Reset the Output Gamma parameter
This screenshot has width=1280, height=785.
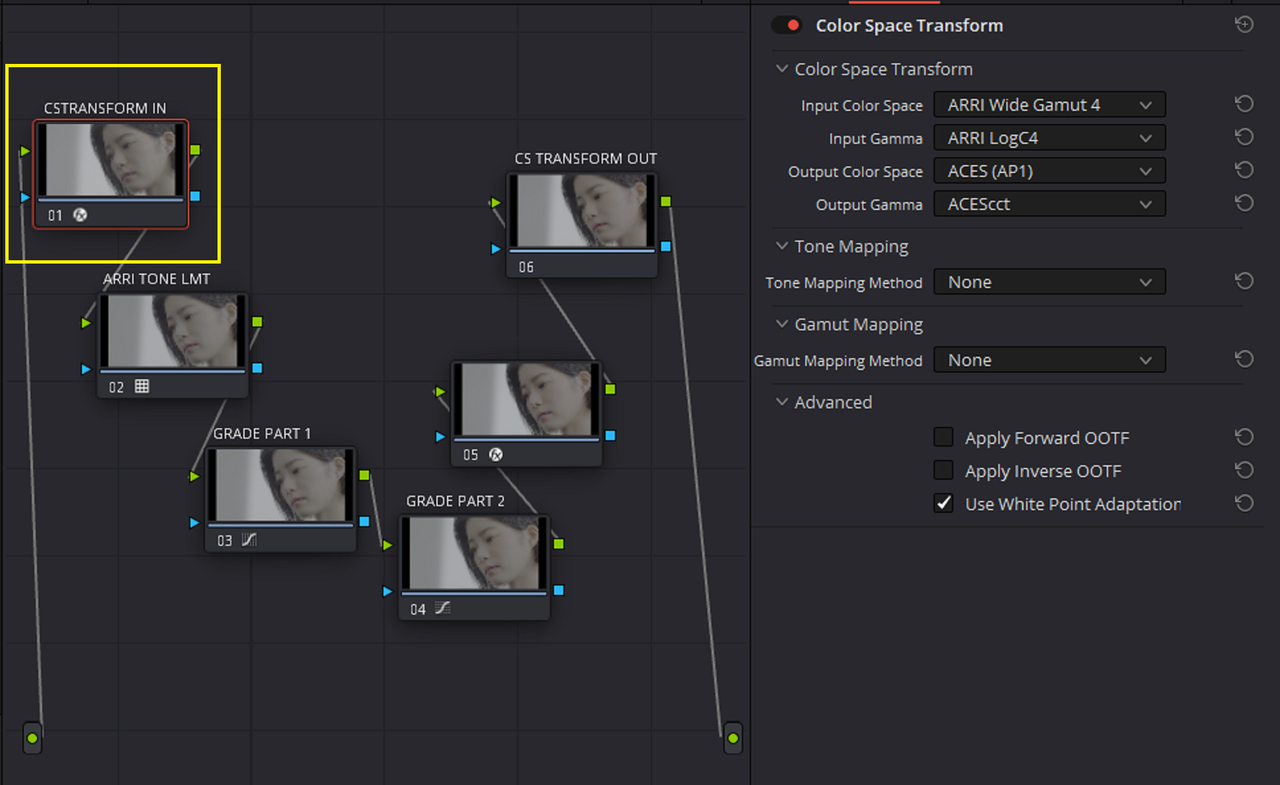click(1244, 203)
